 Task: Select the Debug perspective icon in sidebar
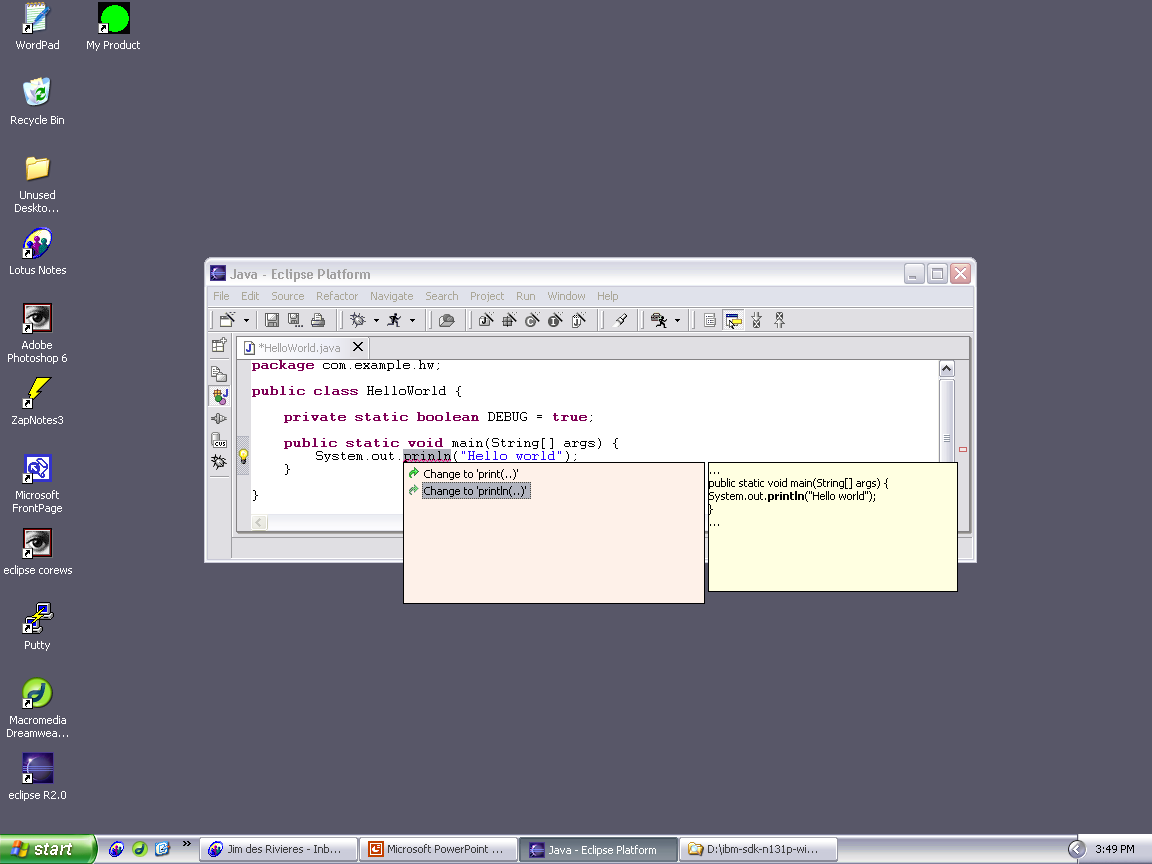click(x=219, y=462)
